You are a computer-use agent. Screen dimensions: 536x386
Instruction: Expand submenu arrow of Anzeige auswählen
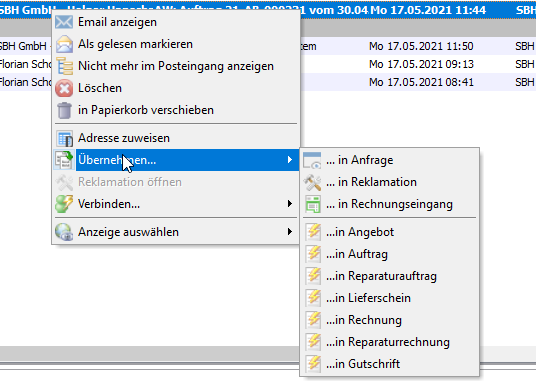click(x=290, y=232)
